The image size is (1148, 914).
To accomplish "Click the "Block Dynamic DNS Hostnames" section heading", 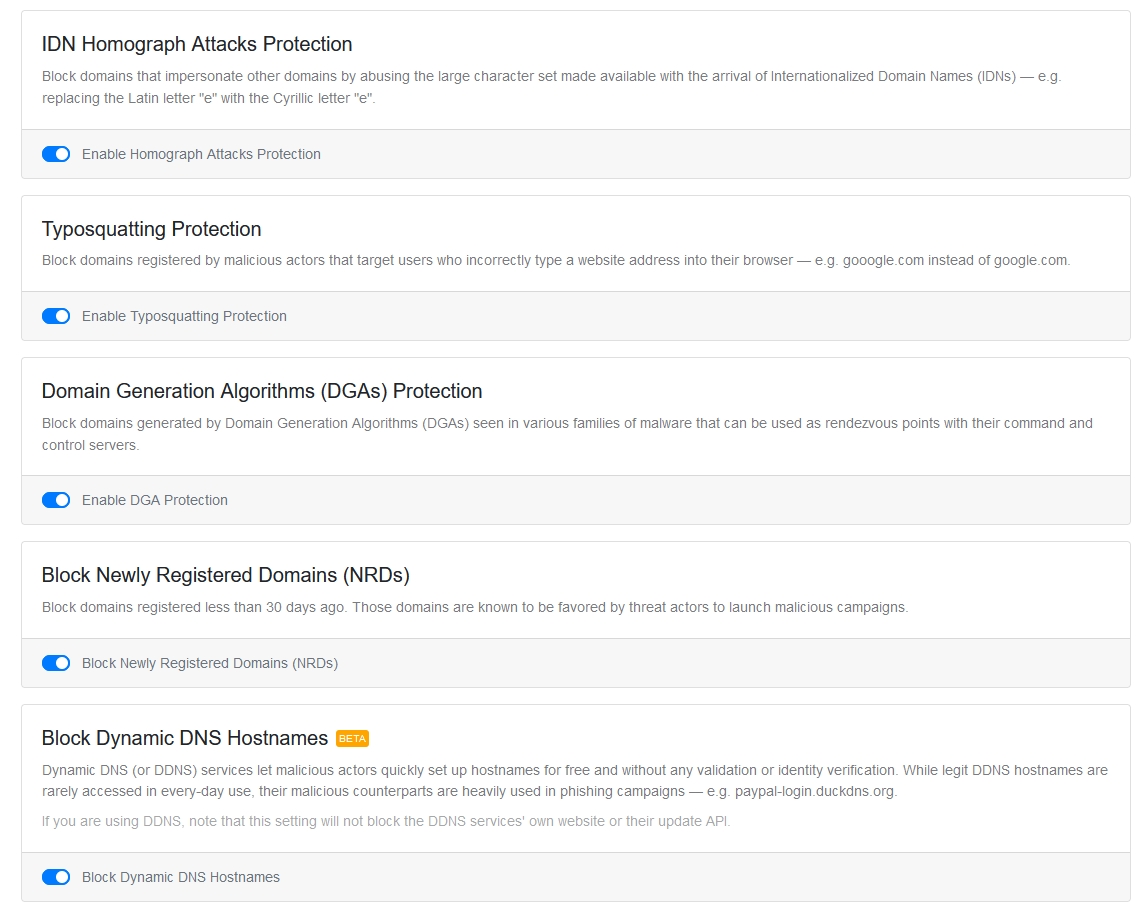I will click(185, 738).
